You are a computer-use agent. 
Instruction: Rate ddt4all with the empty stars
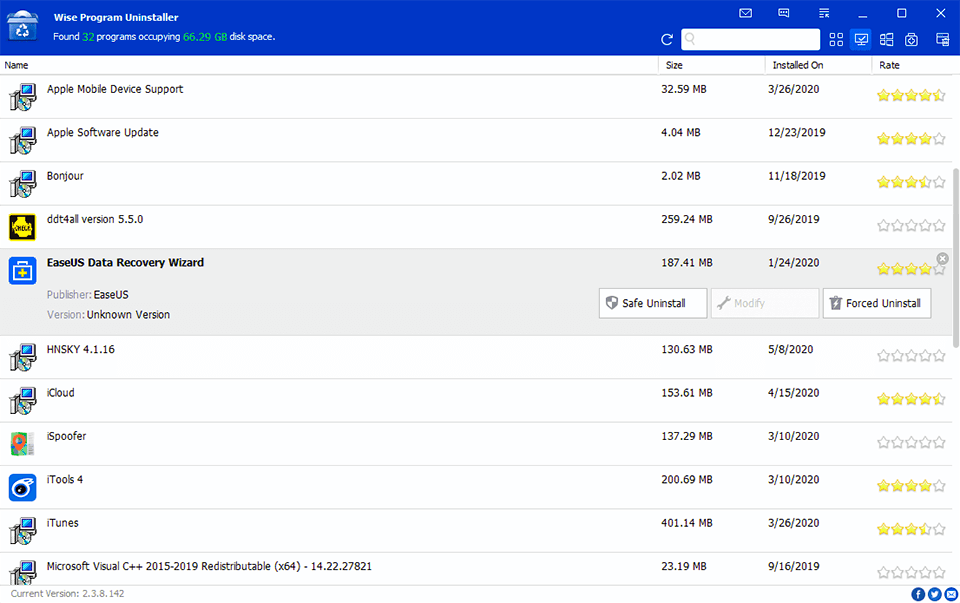pyautogui.click(x=911, y=225)
